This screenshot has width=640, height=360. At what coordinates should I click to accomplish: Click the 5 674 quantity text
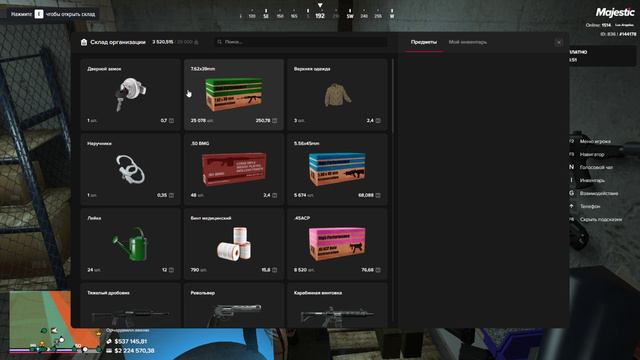[x=300, y=196]
